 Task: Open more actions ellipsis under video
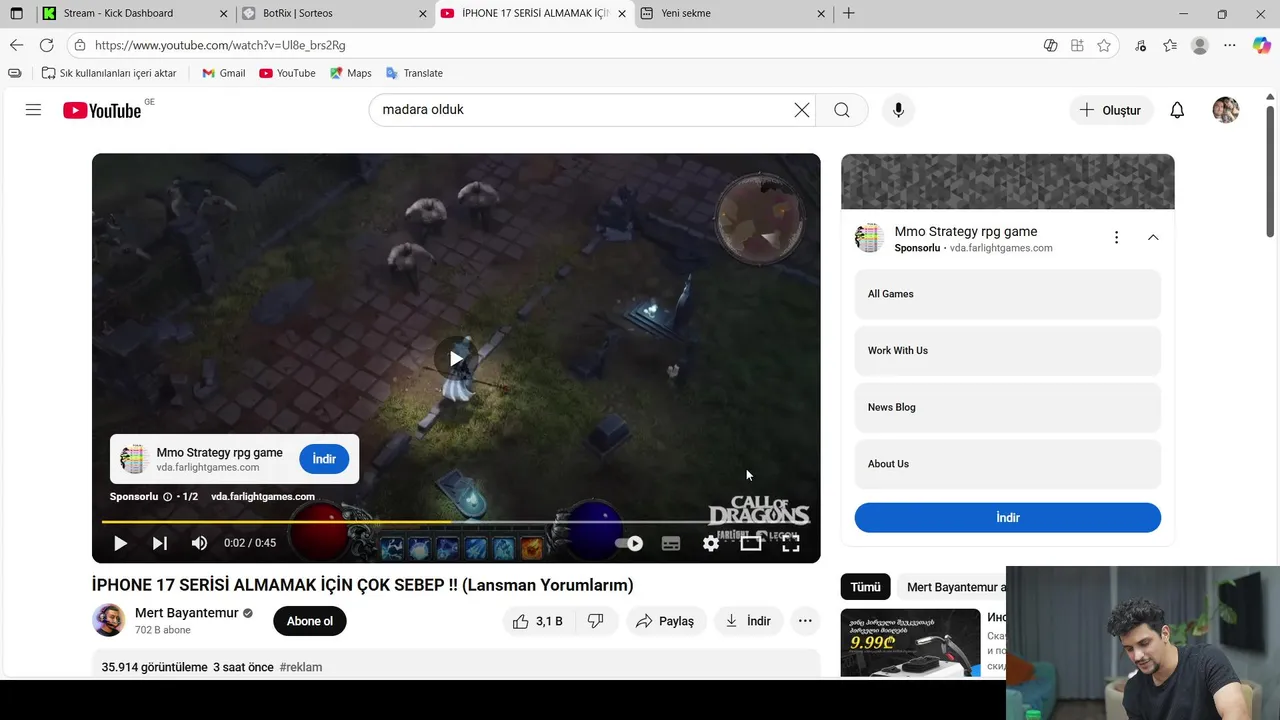[x=805, y=621]
